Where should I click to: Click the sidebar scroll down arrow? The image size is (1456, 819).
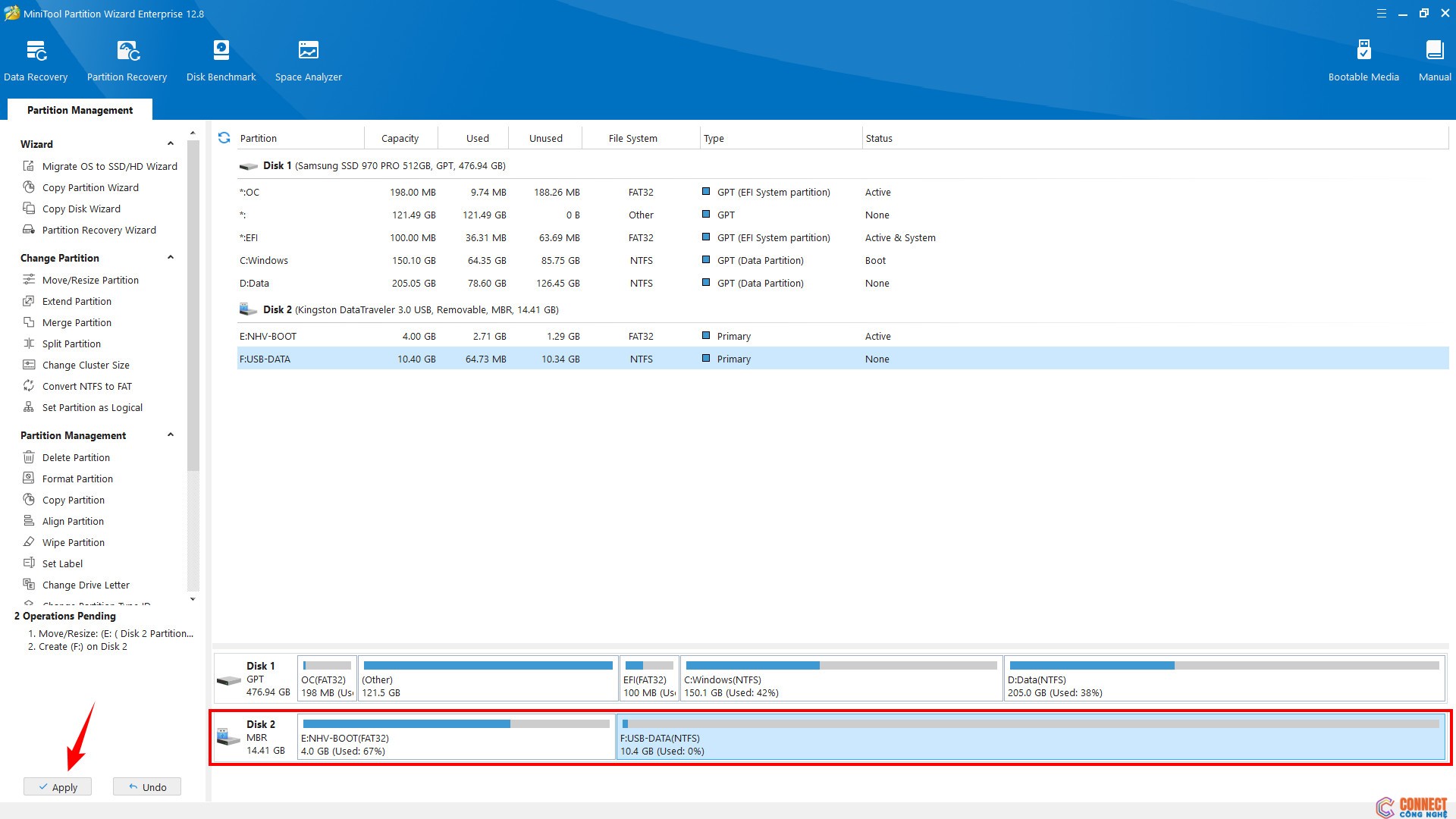click(193, 599)
